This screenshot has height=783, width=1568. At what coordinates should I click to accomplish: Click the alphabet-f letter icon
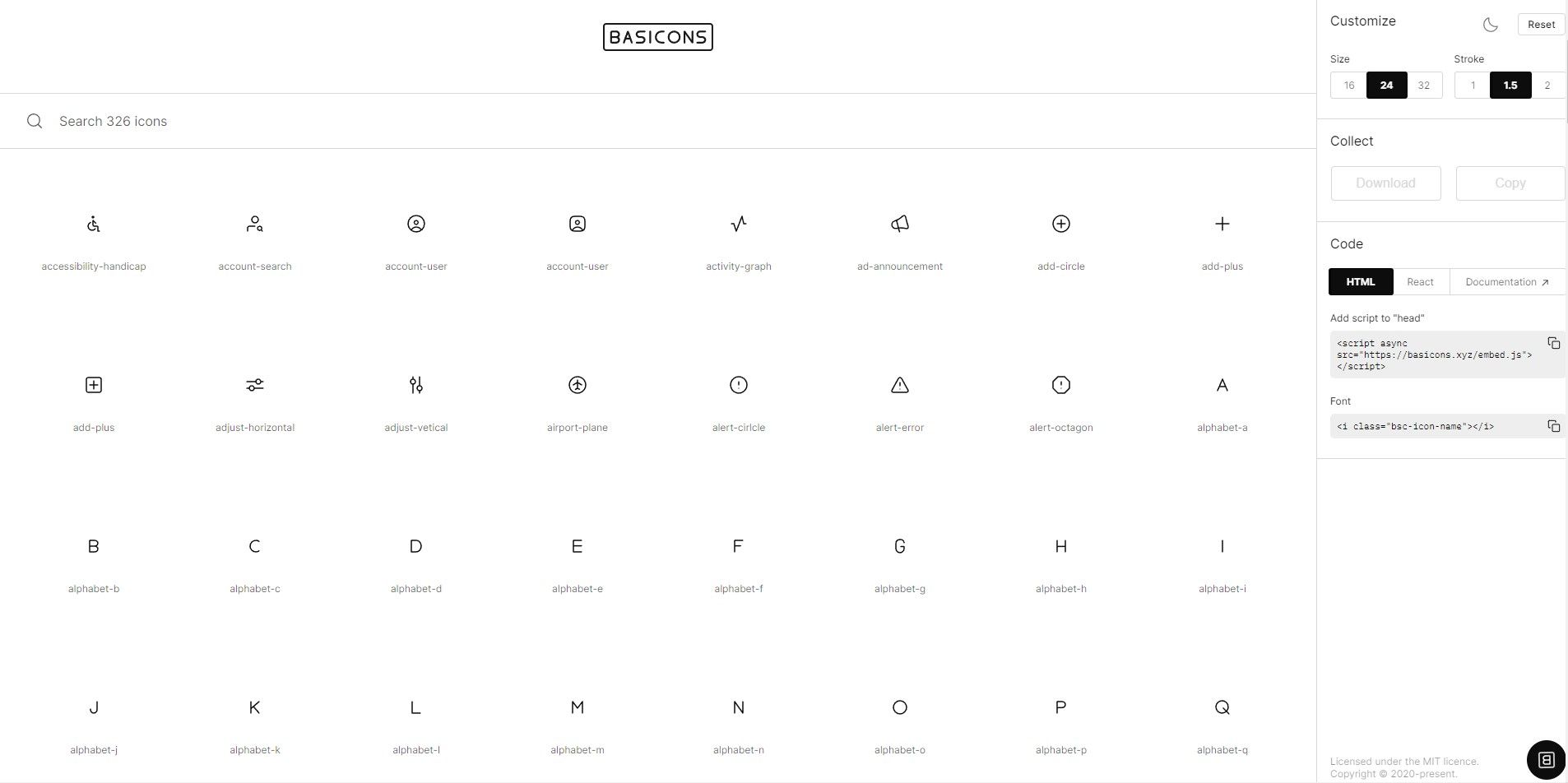739,546
